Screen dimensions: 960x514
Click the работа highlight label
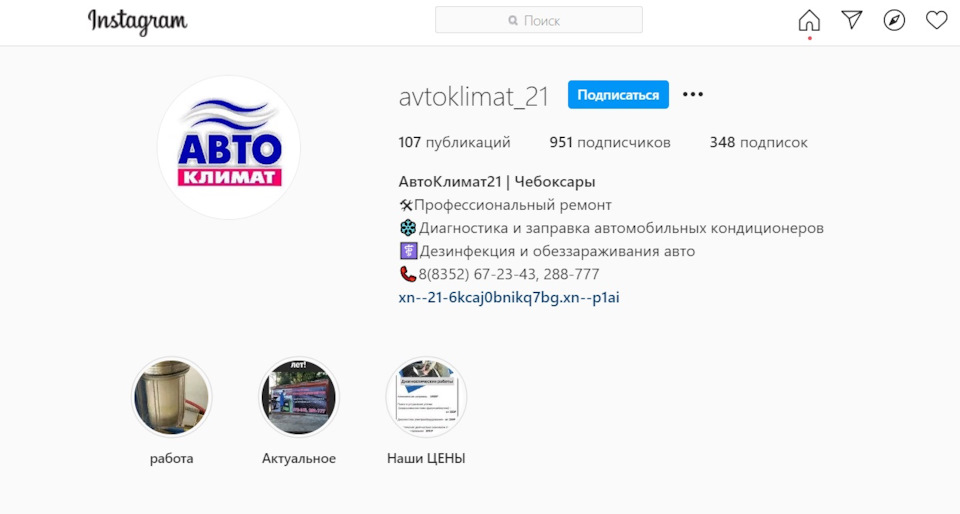[x=171, y=458]
